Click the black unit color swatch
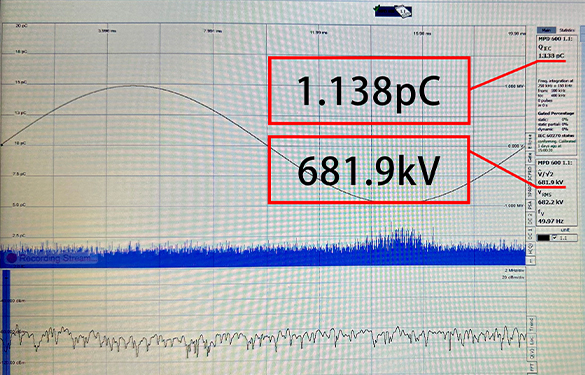The height and width of the screenshot is (375, 585). click(x=543, y=238)
